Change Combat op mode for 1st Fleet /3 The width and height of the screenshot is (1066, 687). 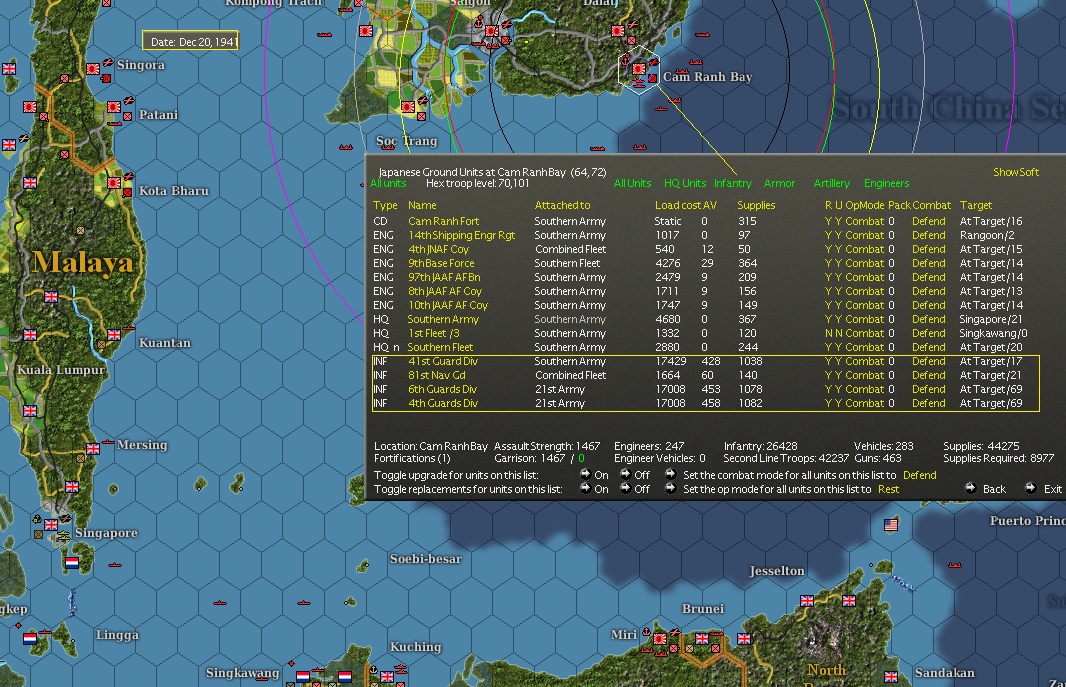click(x=865, y=333)
